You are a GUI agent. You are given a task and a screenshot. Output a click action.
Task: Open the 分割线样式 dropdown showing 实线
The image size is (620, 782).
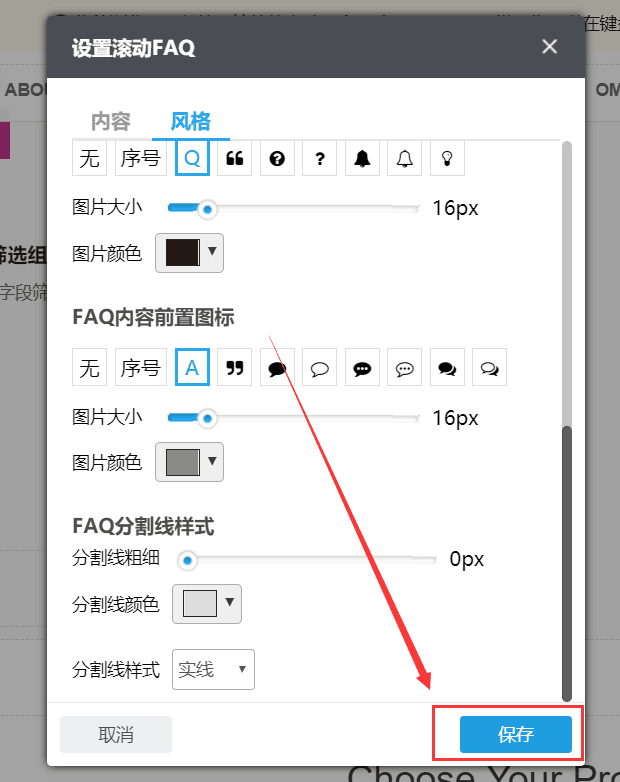214,670
